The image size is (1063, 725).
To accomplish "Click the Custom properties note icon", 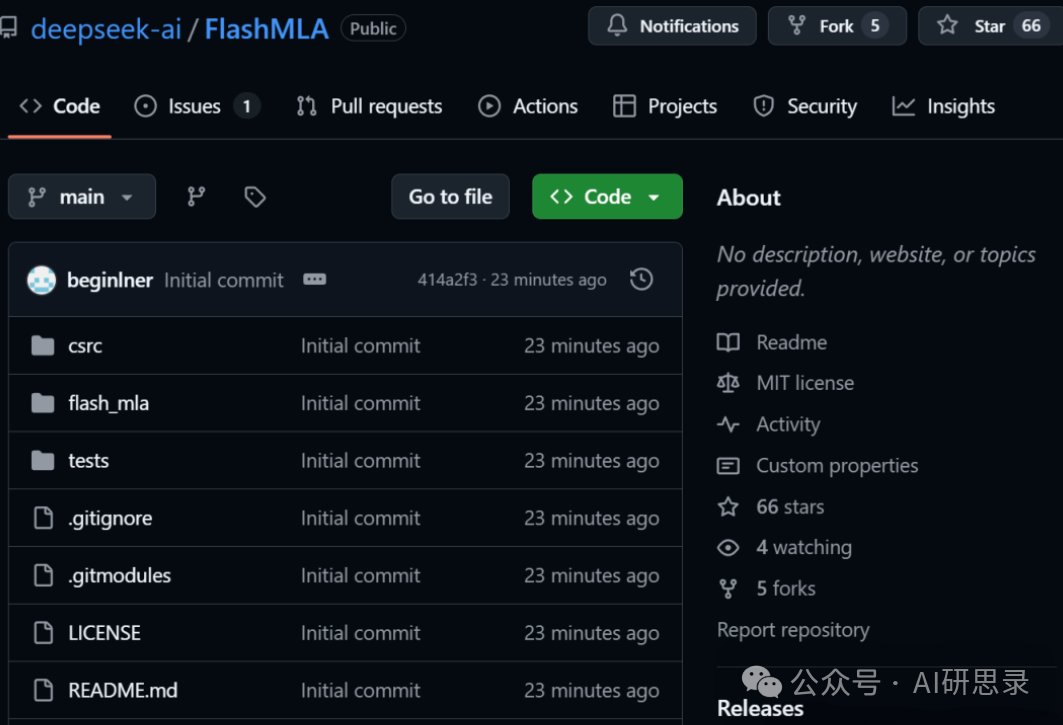I will pyautogui.click(x=728, y=466).
